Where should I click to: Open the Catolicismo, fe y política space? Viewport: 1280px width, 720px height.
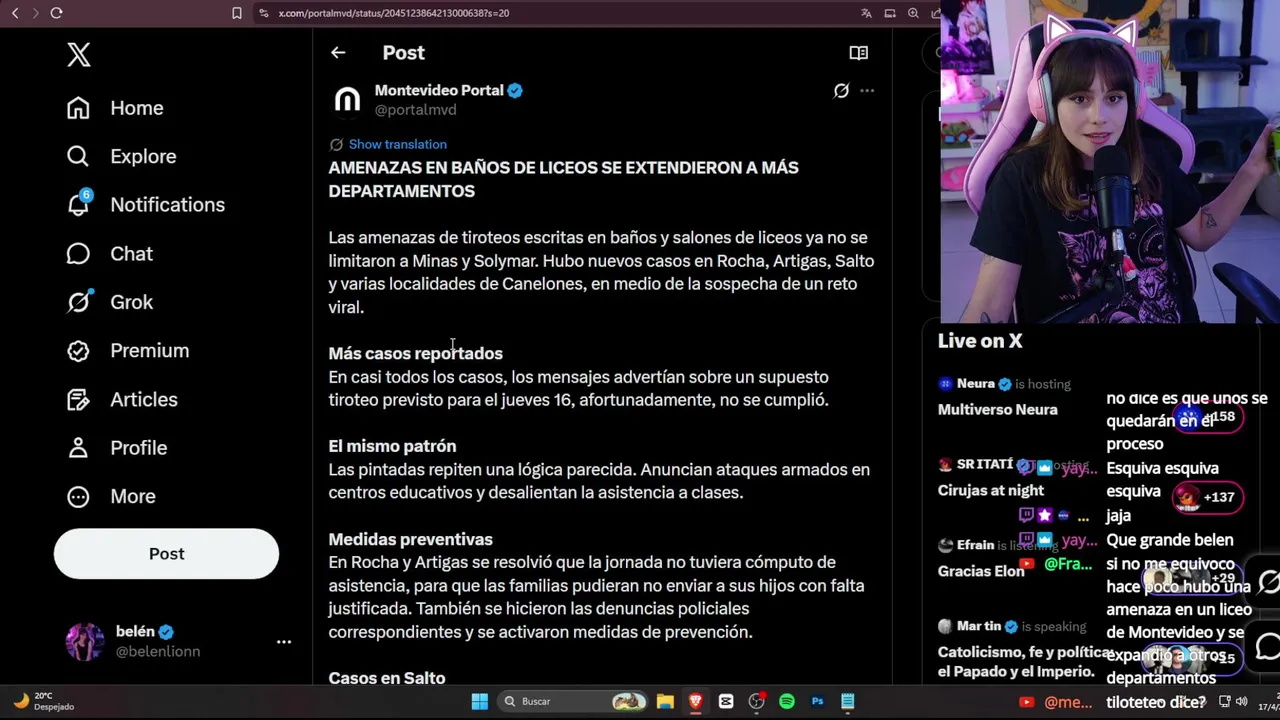[1024, 661]
